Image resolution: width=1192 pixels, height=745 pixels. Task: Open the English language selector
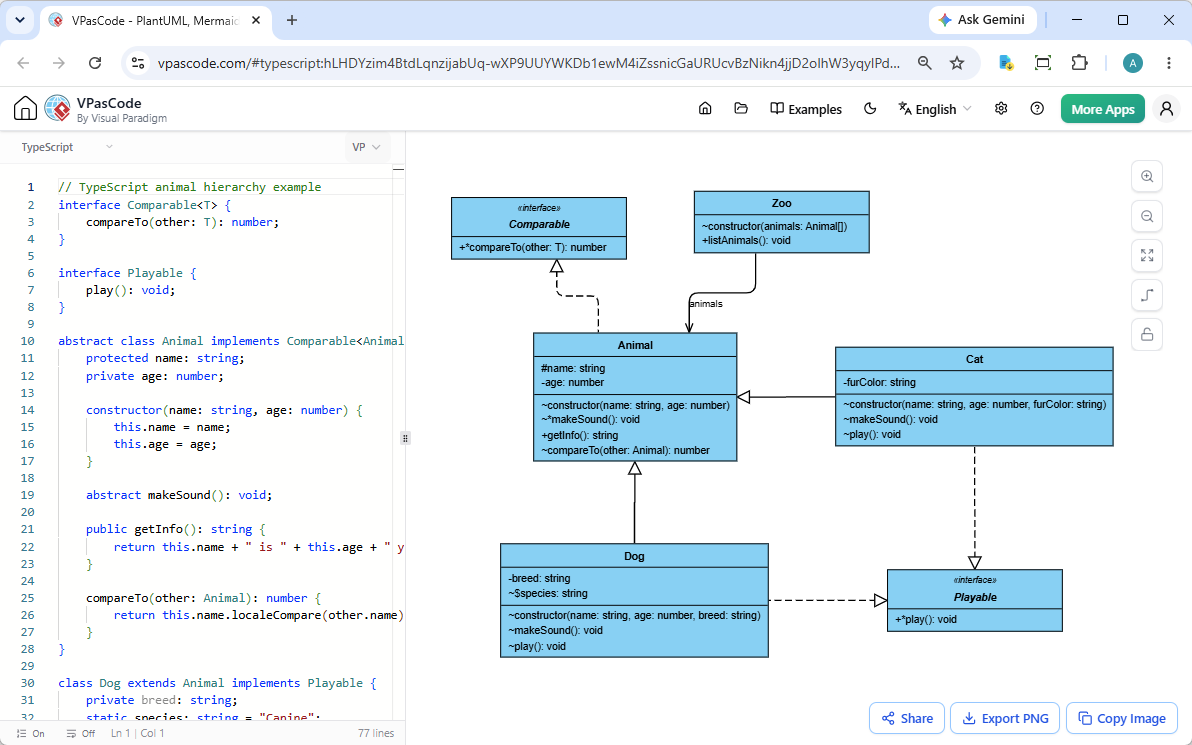pyautogui.click(x=934, y=109)
